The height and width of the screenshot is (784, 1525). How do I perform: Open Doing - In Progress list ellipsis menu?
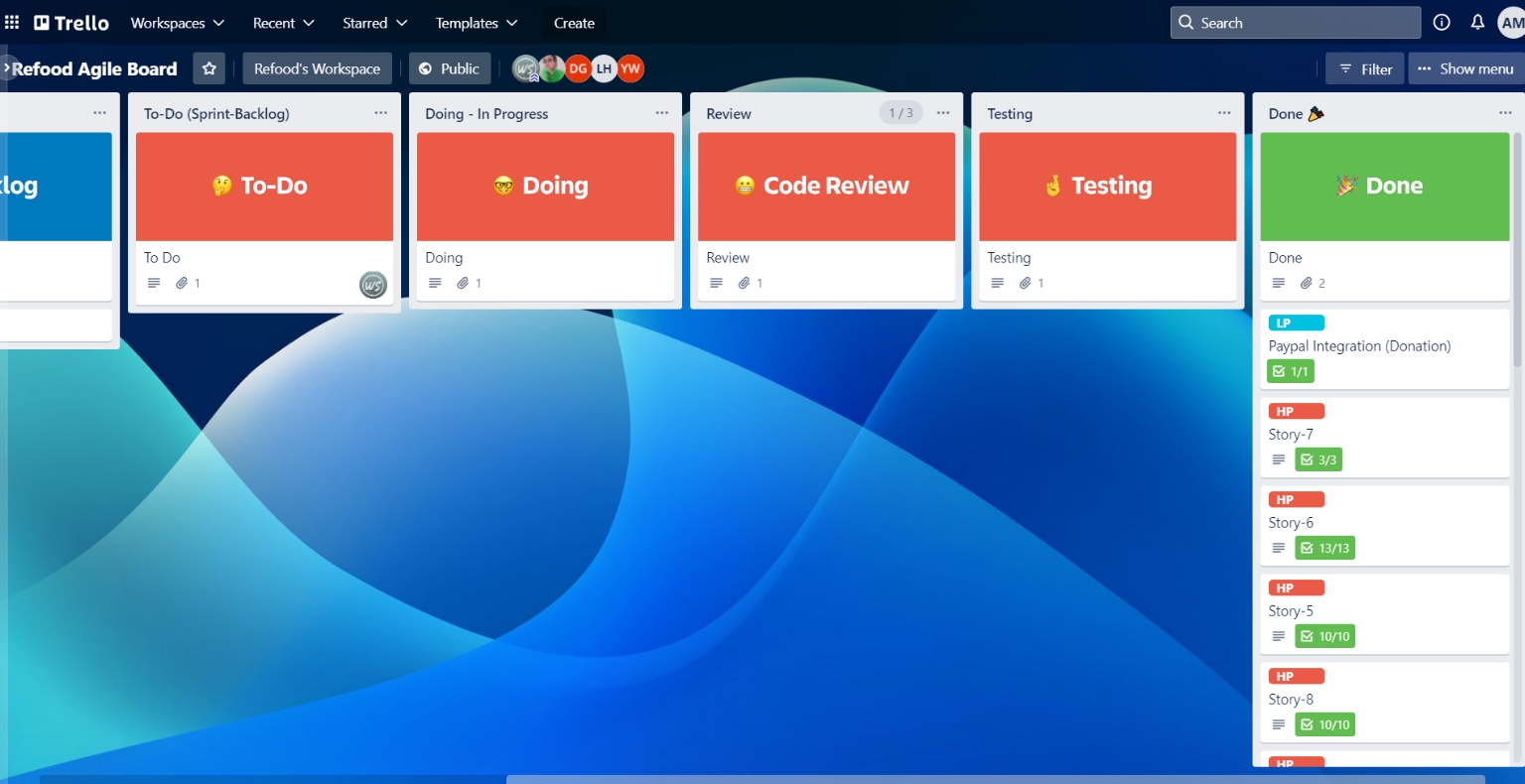pyautogui.click(x=661, y=113)
